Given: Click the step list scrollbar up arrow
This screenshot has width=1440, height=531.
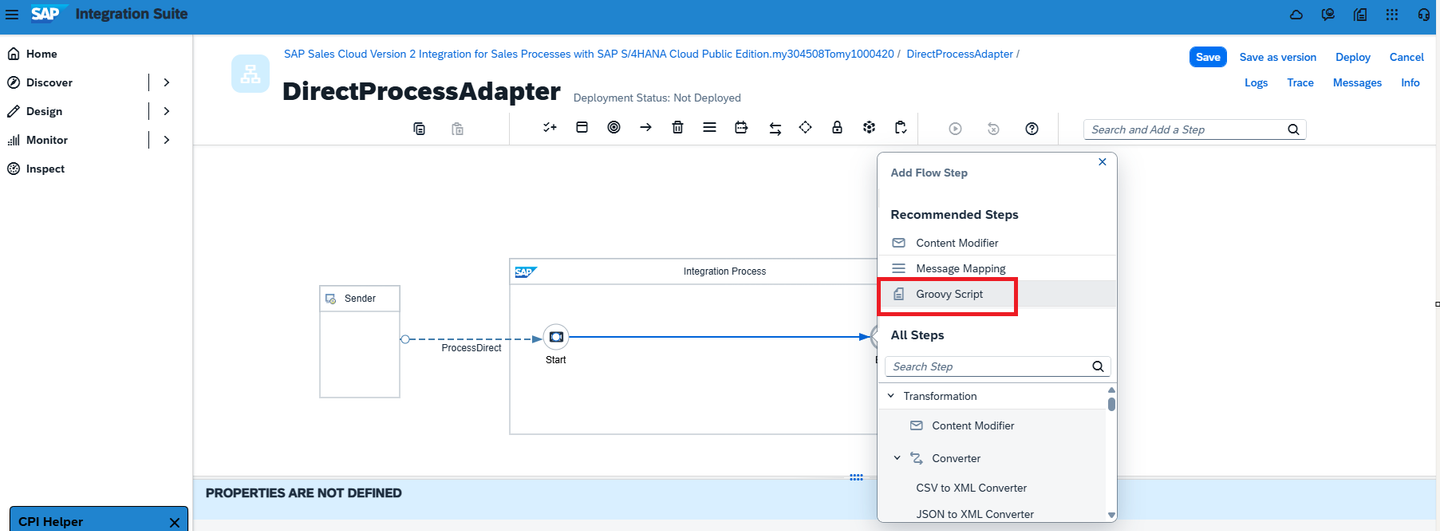Looking at the screenshot, I should point(1111,389).
